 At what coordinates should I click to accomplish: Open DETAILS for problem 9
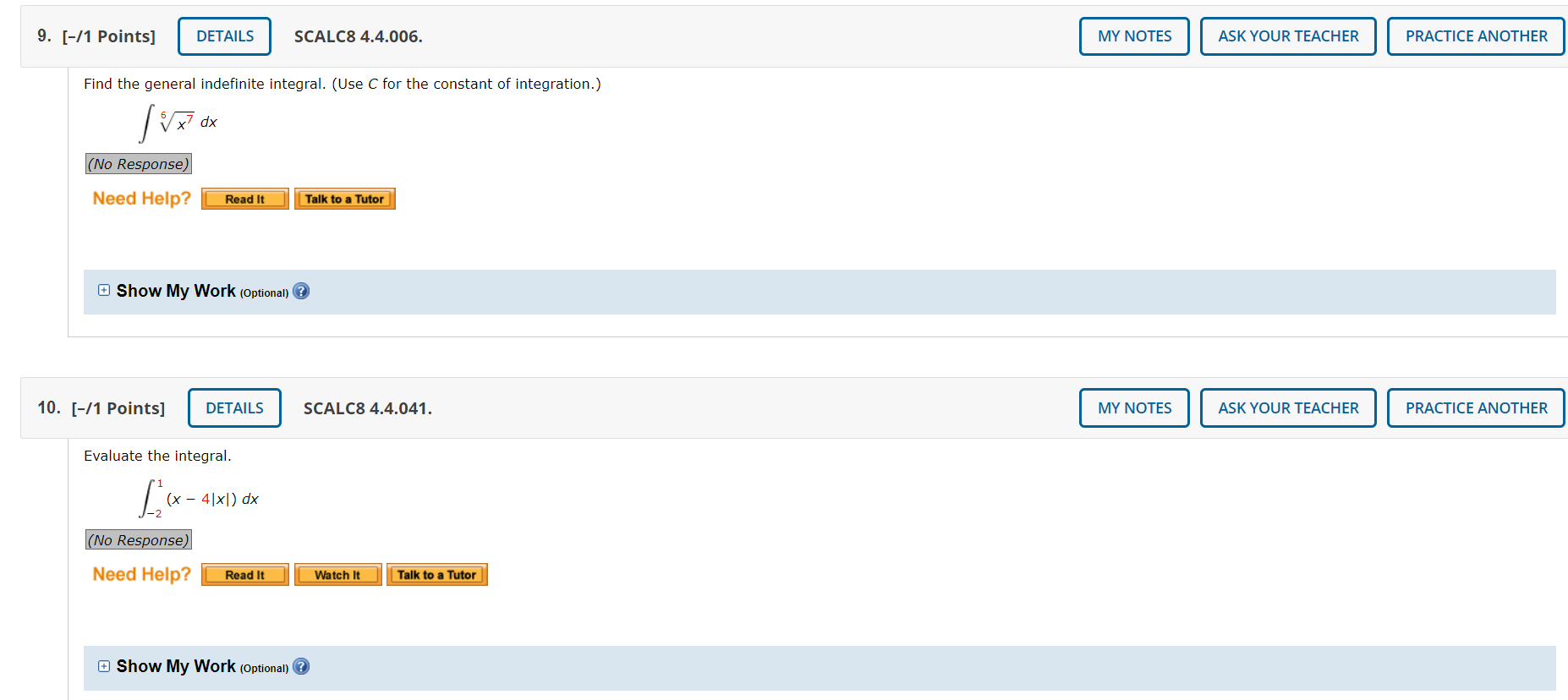(223, 36)
